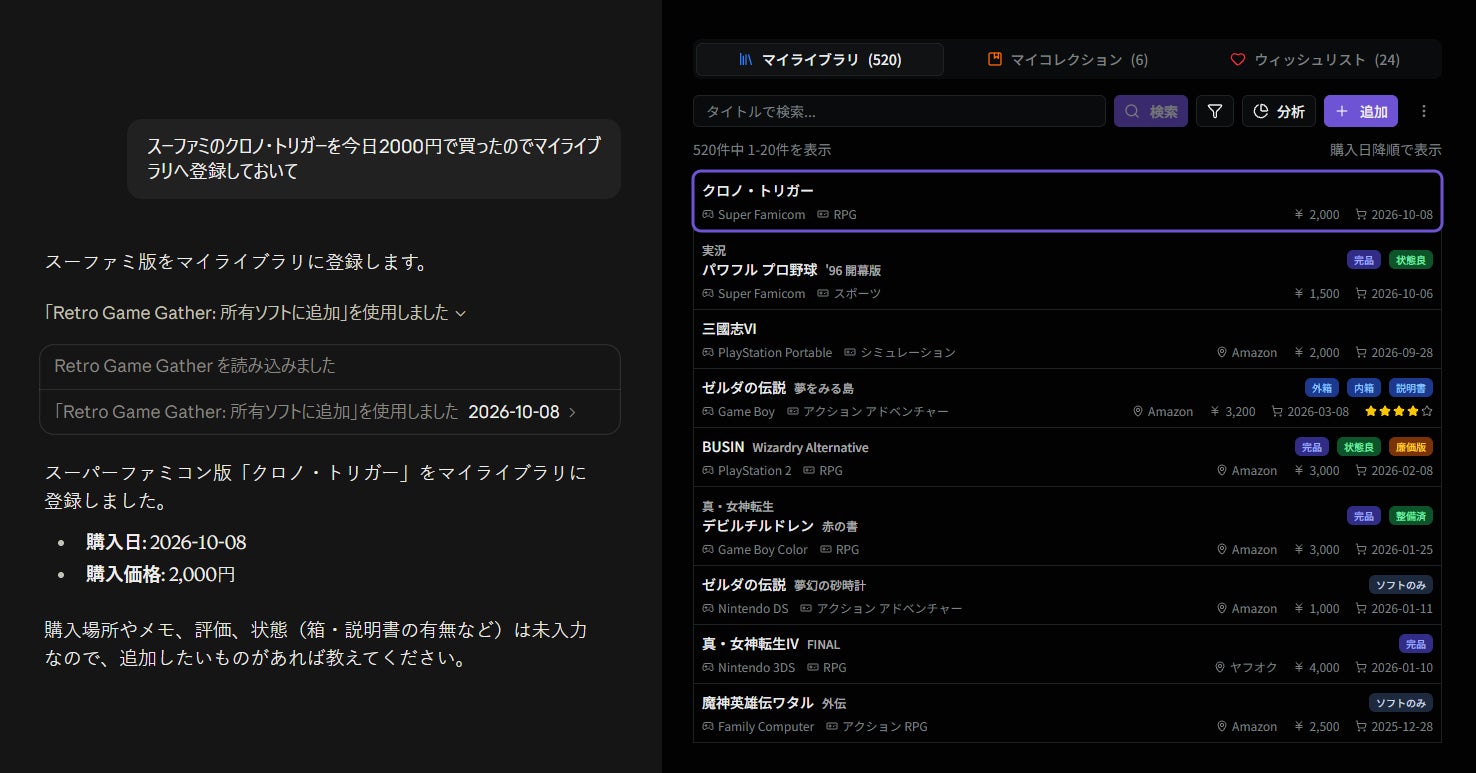Image resolution: width=1476 pixels, height=773 pixels.
Task: Click the star rating of 夢をみる島
Action: pyautogui.click(x=1399, y=411)
